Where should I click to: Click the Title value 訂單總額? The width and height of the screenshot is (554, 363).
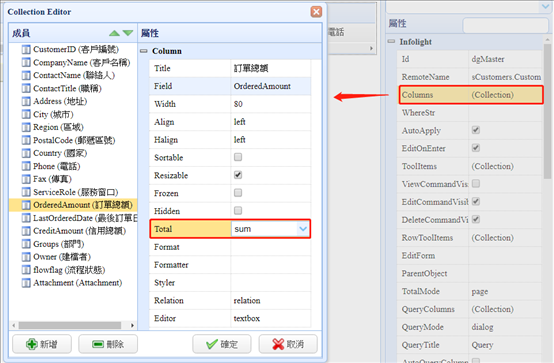click(x=251, y=68)
